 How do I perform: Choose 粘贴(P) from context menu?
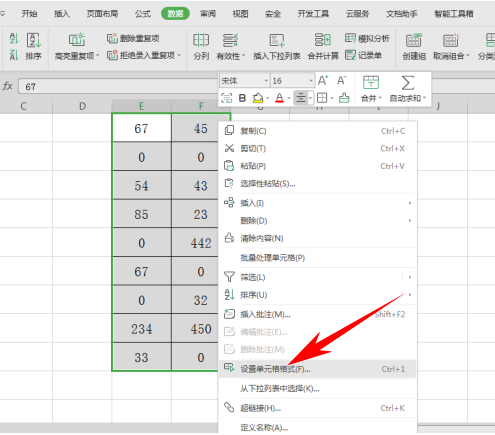pyautogui.click(x=317, y=166)
